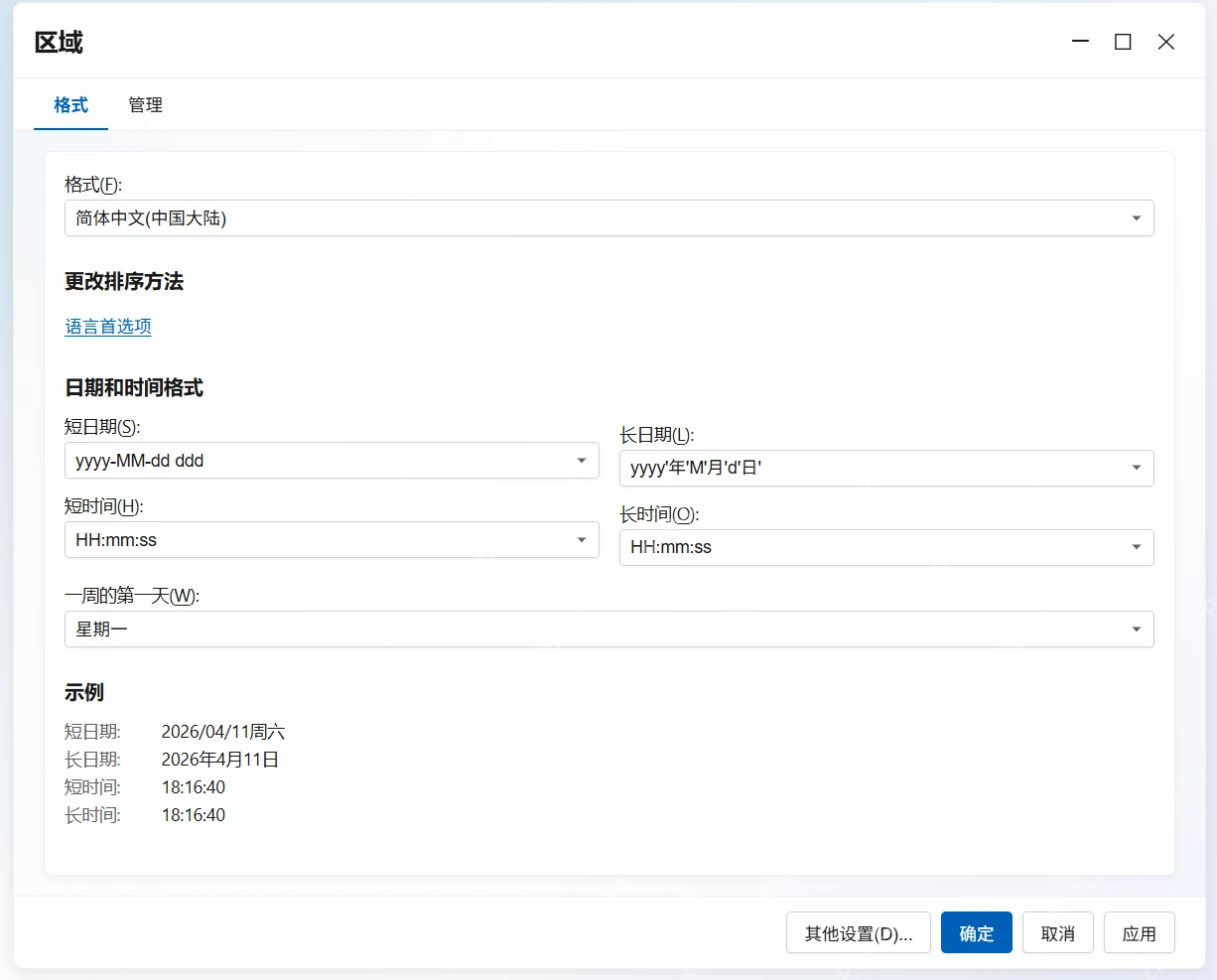
Task: Click the 更改排序方法 heading
Action: pyautogui.click(x=124, y=282)
